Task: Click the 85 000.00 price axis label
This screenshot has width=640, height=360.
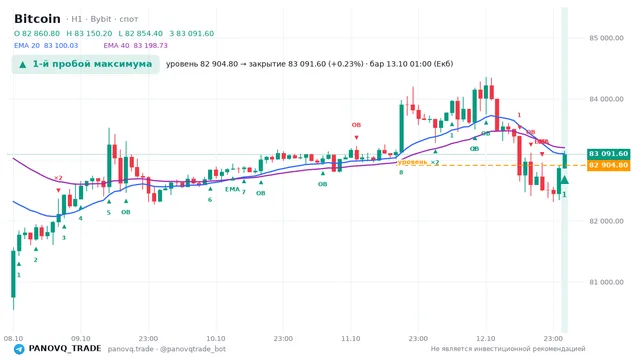Action: (x=606, y=38)
